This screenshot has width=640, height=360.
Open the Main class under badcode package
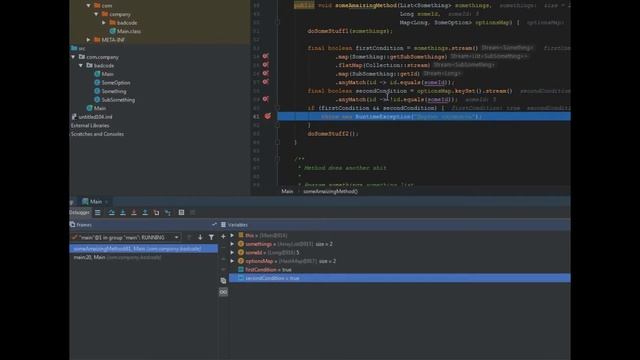pos(104,74)
